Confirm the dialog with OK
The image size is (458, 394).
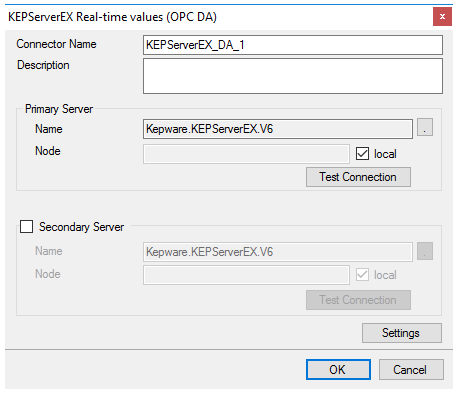(x=338, y=369)
